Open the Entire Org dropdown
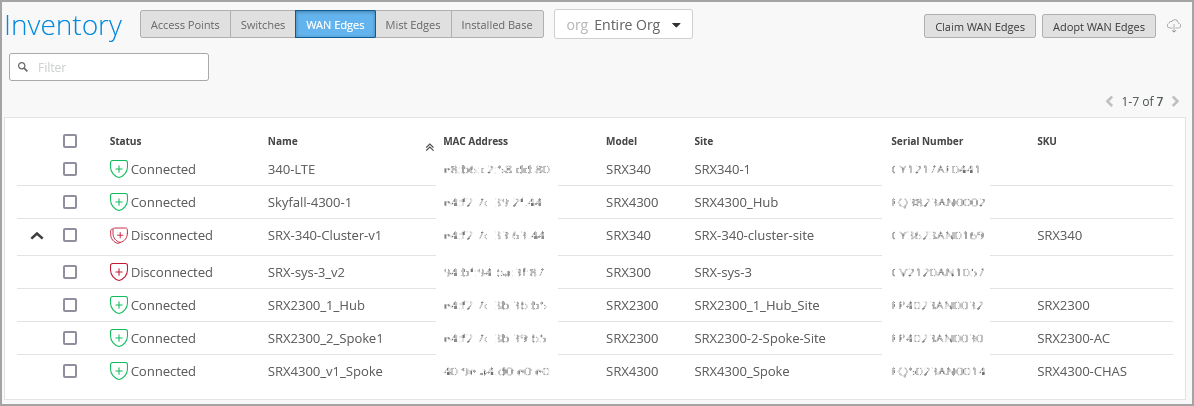The width and height of the screenshot is (1194, 406). 623,25
